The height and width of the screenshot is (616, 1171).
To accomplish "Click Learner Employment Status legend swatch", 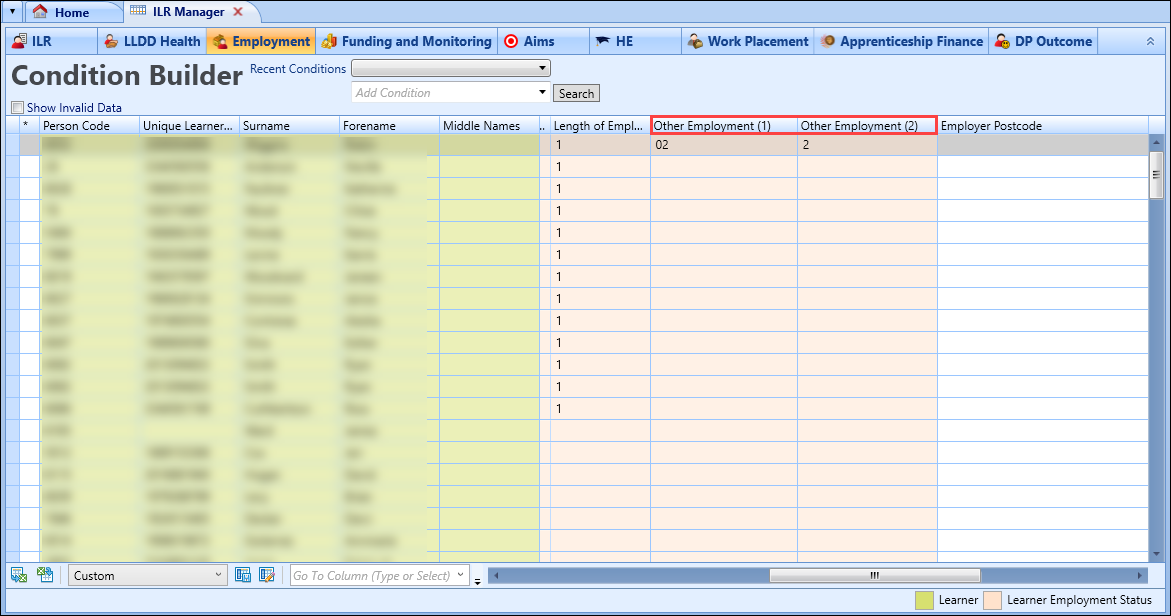I will point(993,600).
